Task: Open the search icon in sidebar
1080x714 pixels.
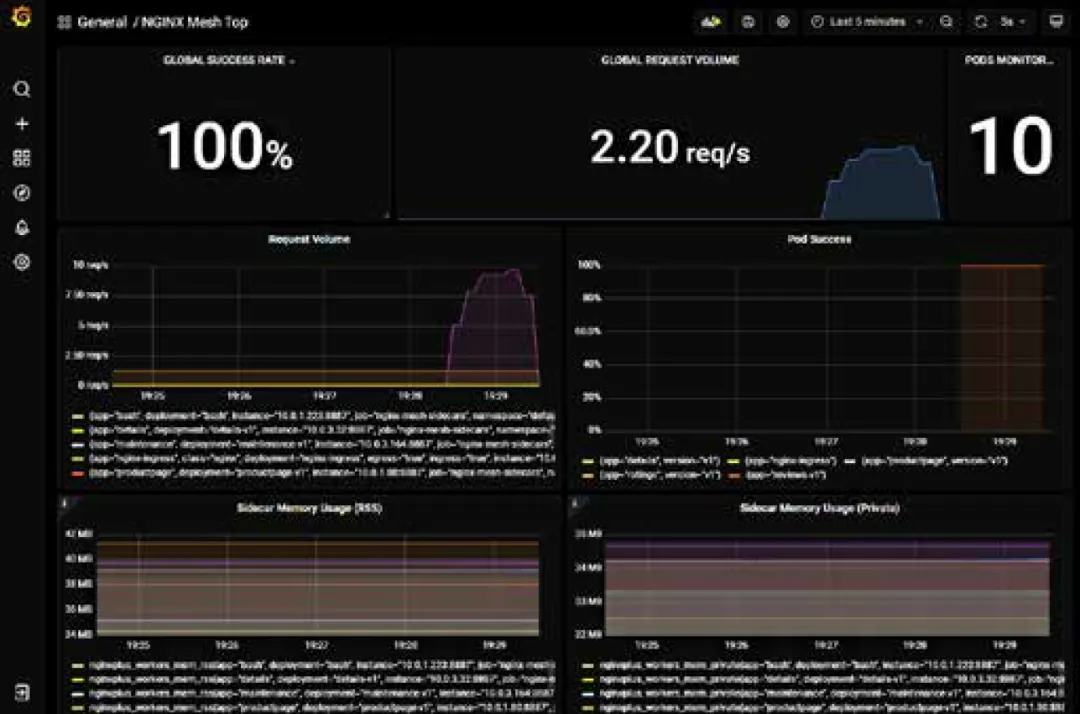Action: pyautogui.click(x=22, y=89)
